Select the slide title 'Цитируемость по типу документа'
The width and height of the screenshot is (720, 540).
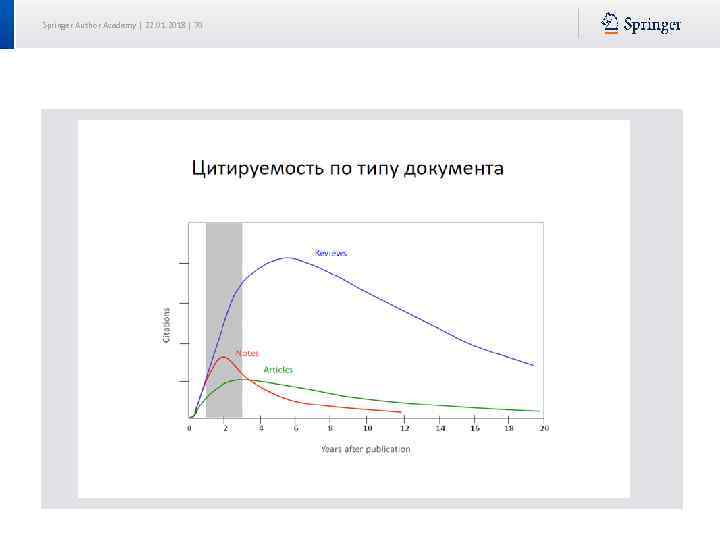[x=348, y=168]
